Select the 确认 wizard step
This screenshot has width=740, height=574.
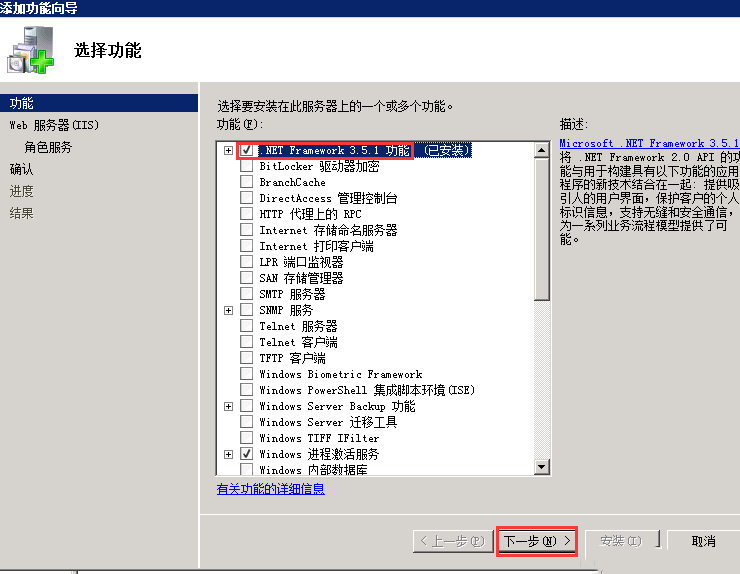[x=21, y=169]
